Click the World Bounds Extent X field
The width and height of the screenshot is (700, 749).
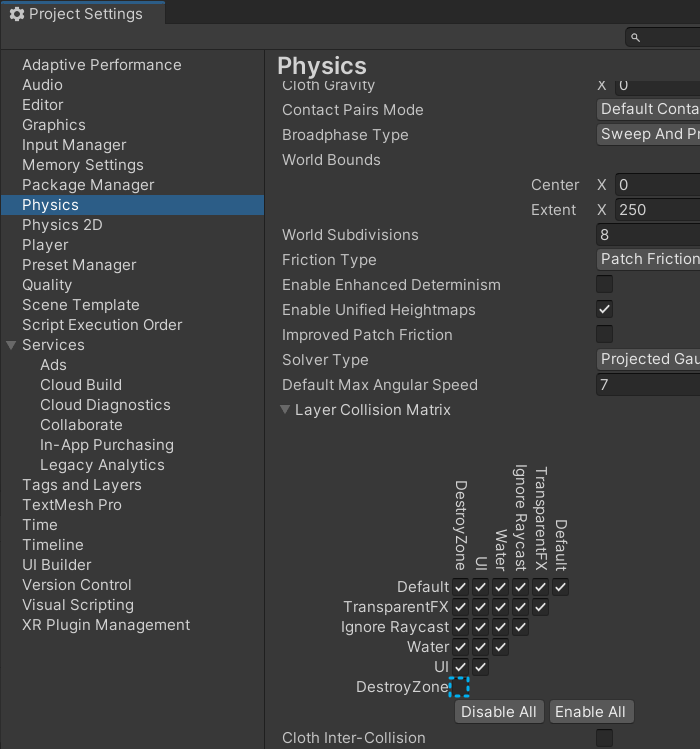[657, 210]
